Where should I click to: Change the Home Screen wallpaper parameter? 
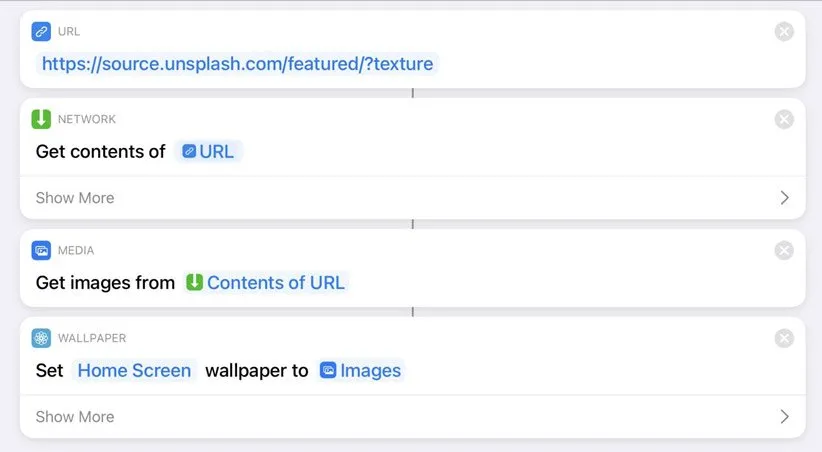click(134, 371)
